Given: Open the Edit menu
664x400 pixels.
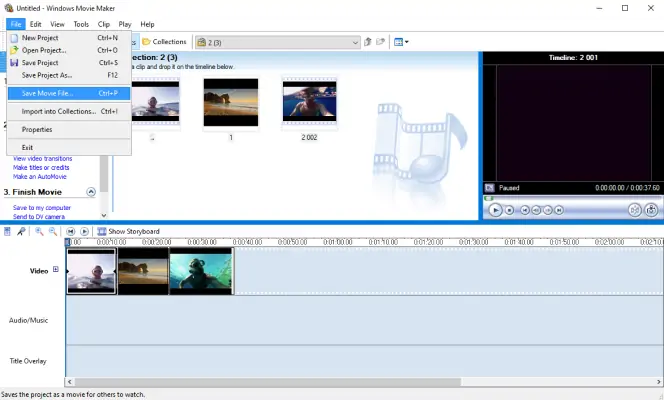Looking at the screenshot, I should tap(36, 24).
